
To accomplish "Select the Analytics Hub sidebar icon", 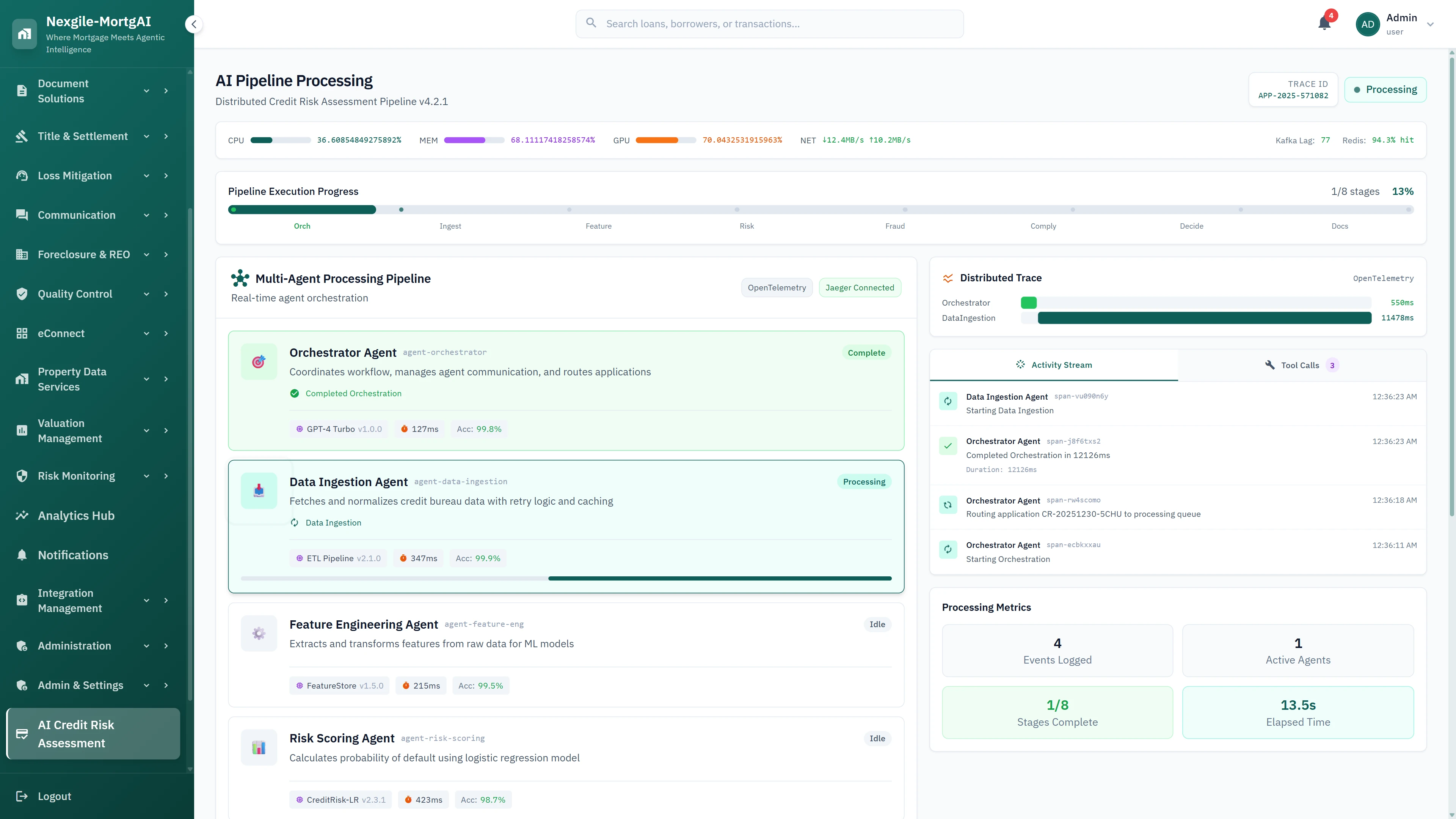I will pyautogui.click(x=22, y=516).
